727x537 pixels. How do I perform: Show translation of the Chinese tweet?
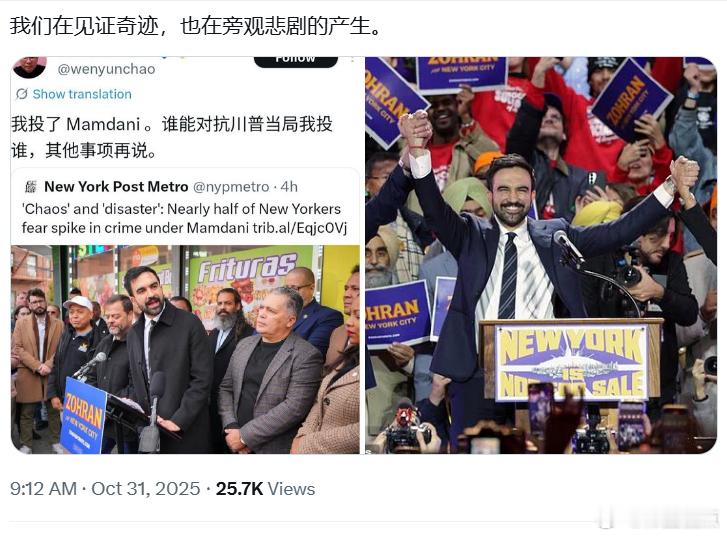(x=82, y=94)
